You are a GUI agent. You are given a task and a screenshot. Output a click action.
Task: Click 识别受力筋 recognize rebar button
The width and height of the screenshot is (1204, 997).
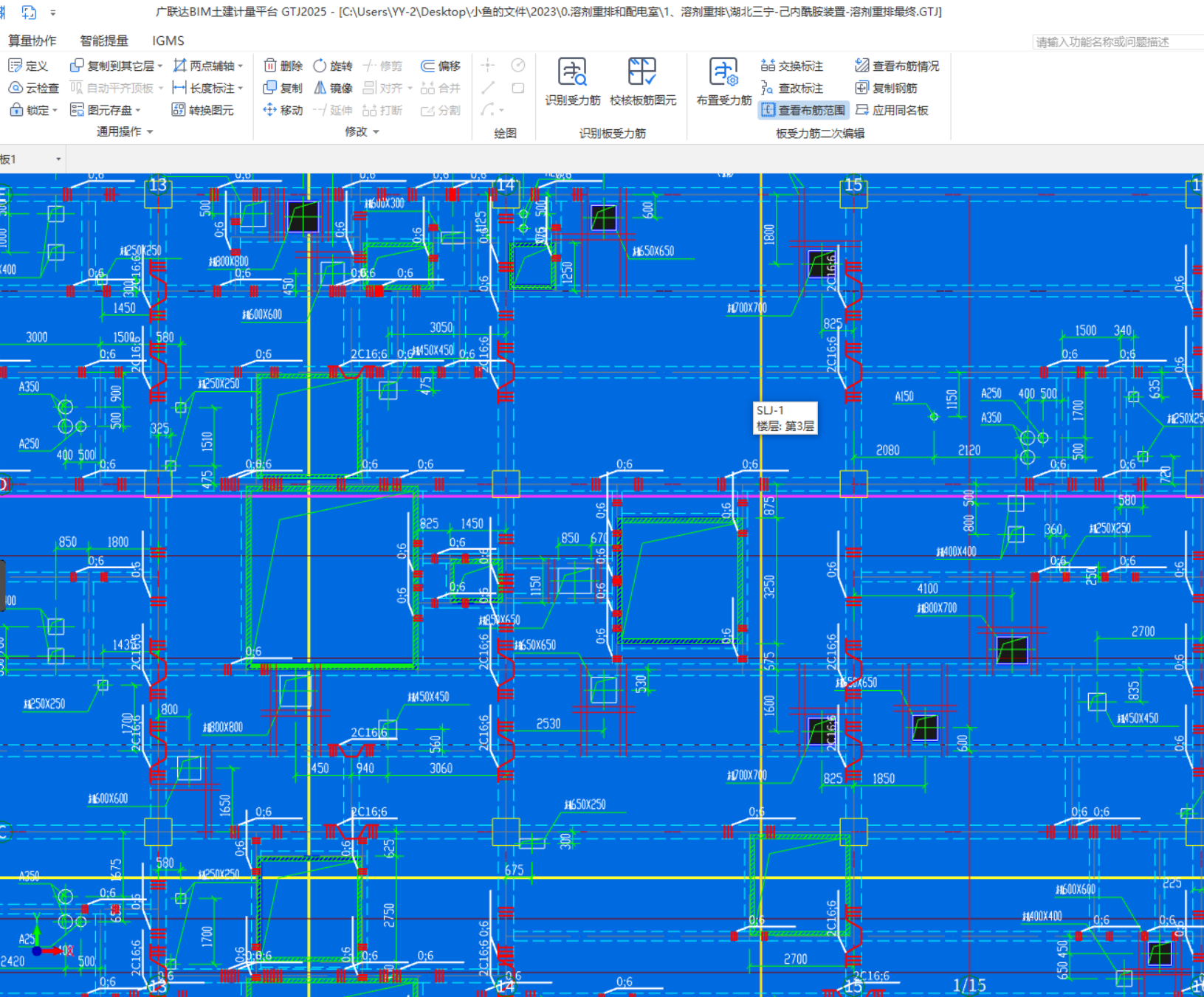(573, 82)
